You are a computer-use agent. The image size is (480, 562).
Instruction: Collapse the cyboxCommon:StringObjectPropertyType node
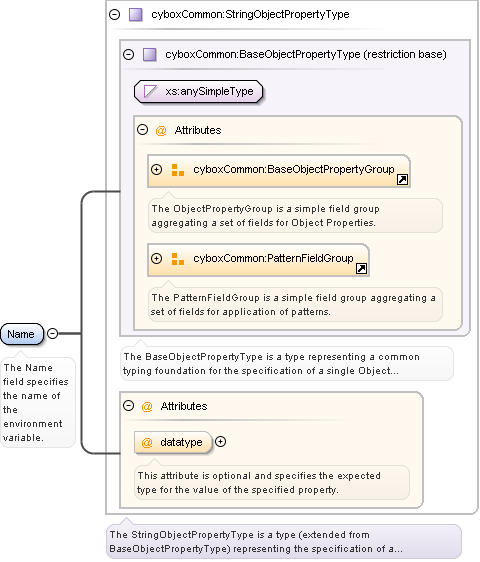(x=114, y=15)
